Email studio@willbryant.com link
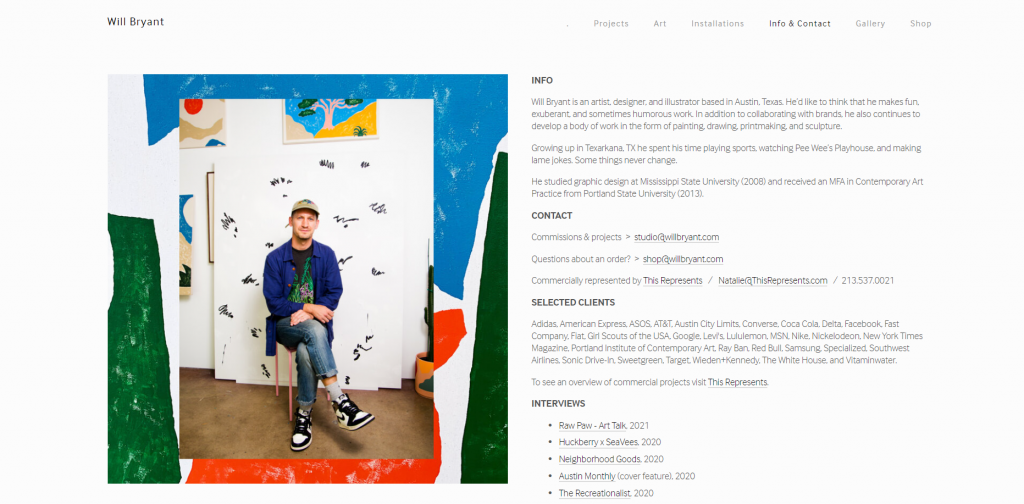The image size is (1024, 504). click(677, 237)
